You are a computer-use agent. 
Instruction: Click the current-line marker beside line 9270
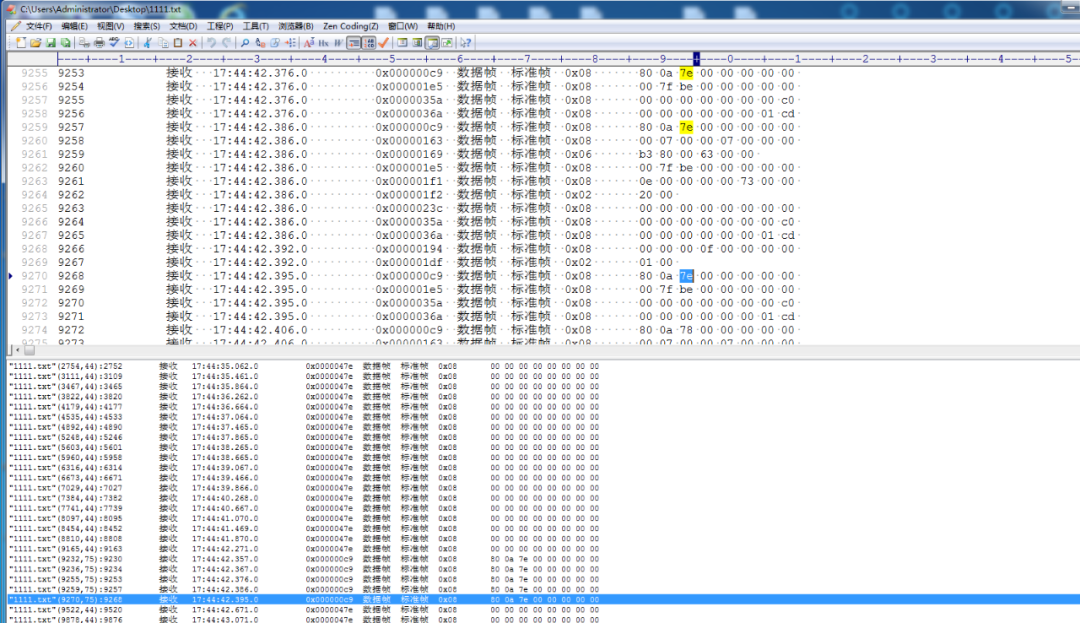(10, 276)
